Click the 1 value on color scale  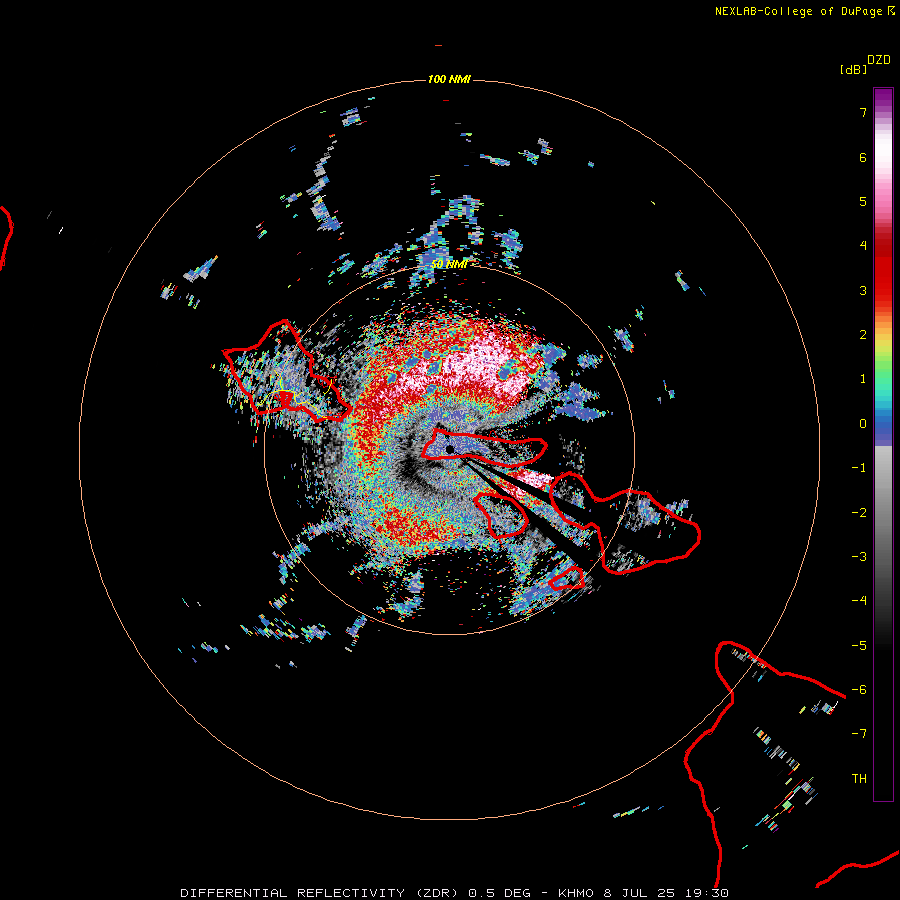(863, 379)
